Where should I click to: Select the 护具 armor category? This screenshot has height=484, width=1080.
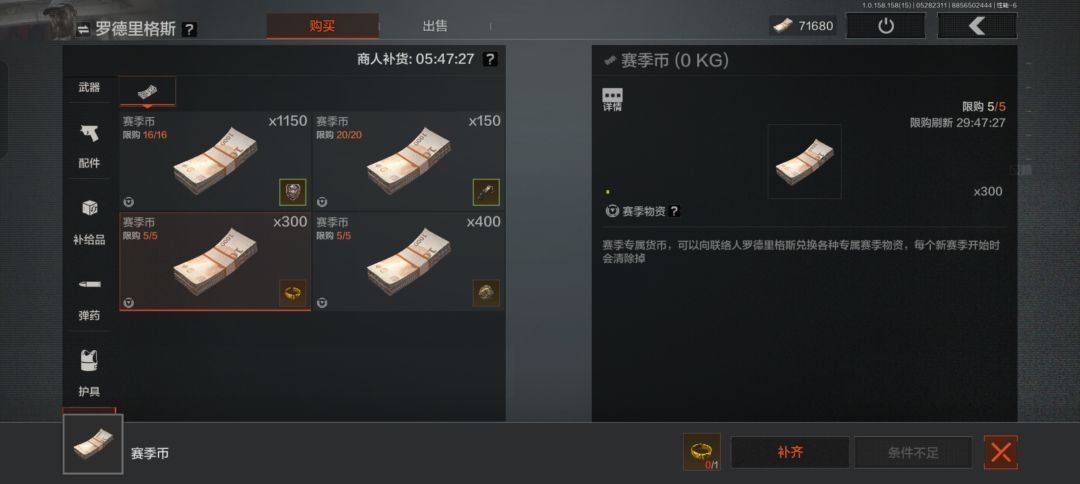coord(89,375)
